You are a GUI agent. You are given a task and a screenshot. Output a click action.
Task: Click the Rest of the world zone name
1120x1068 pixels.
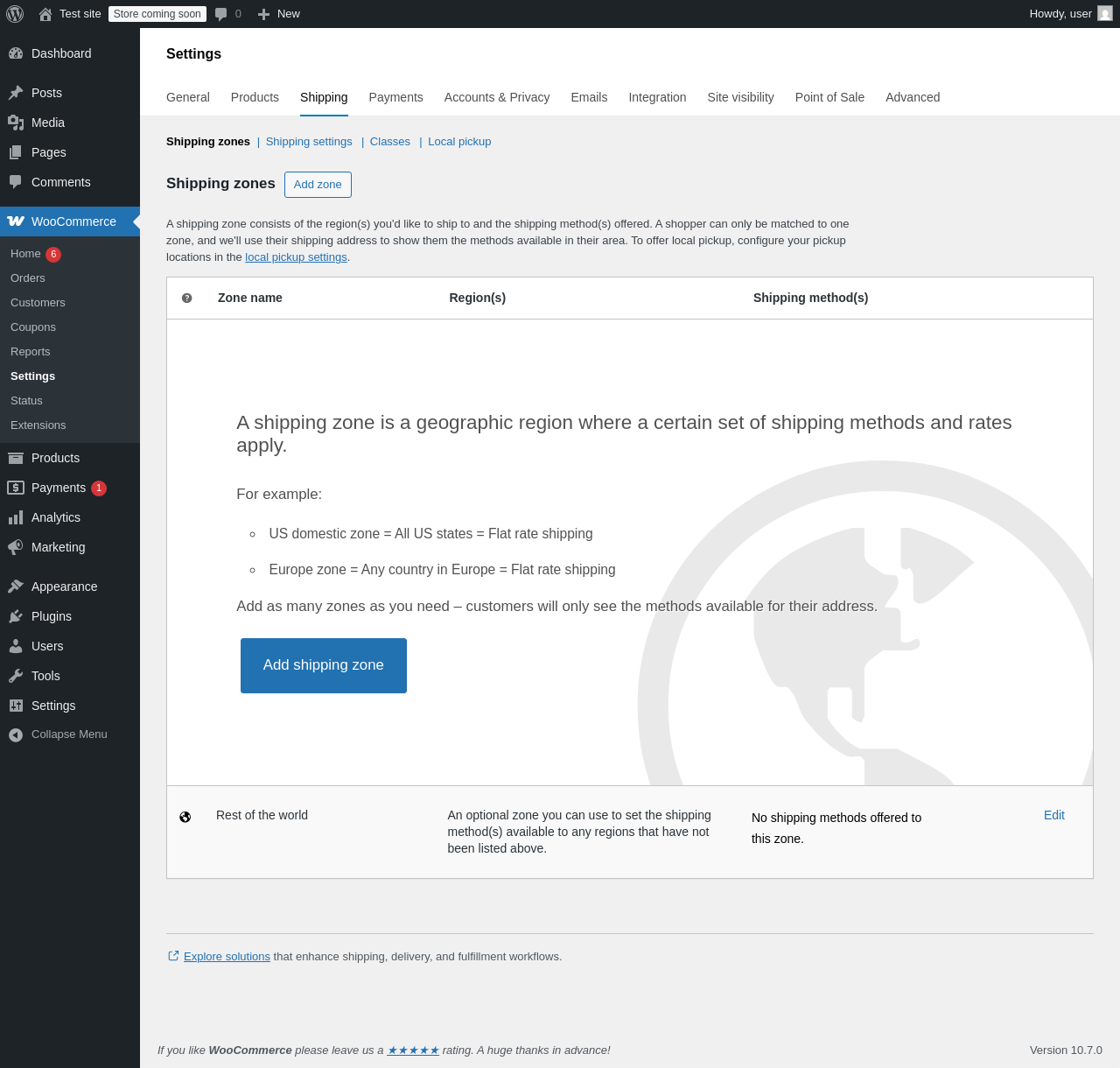click(x=262, y=815)
